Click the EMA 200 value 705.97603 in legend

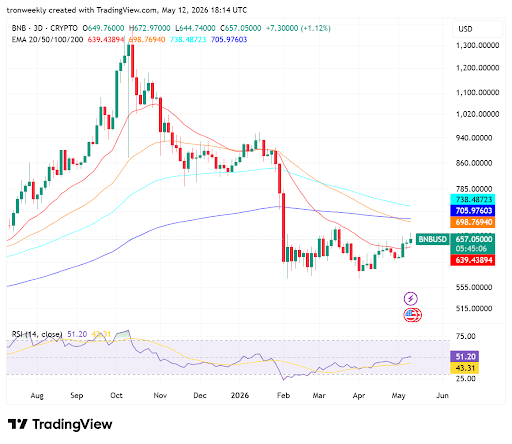(x=229, y=40)
